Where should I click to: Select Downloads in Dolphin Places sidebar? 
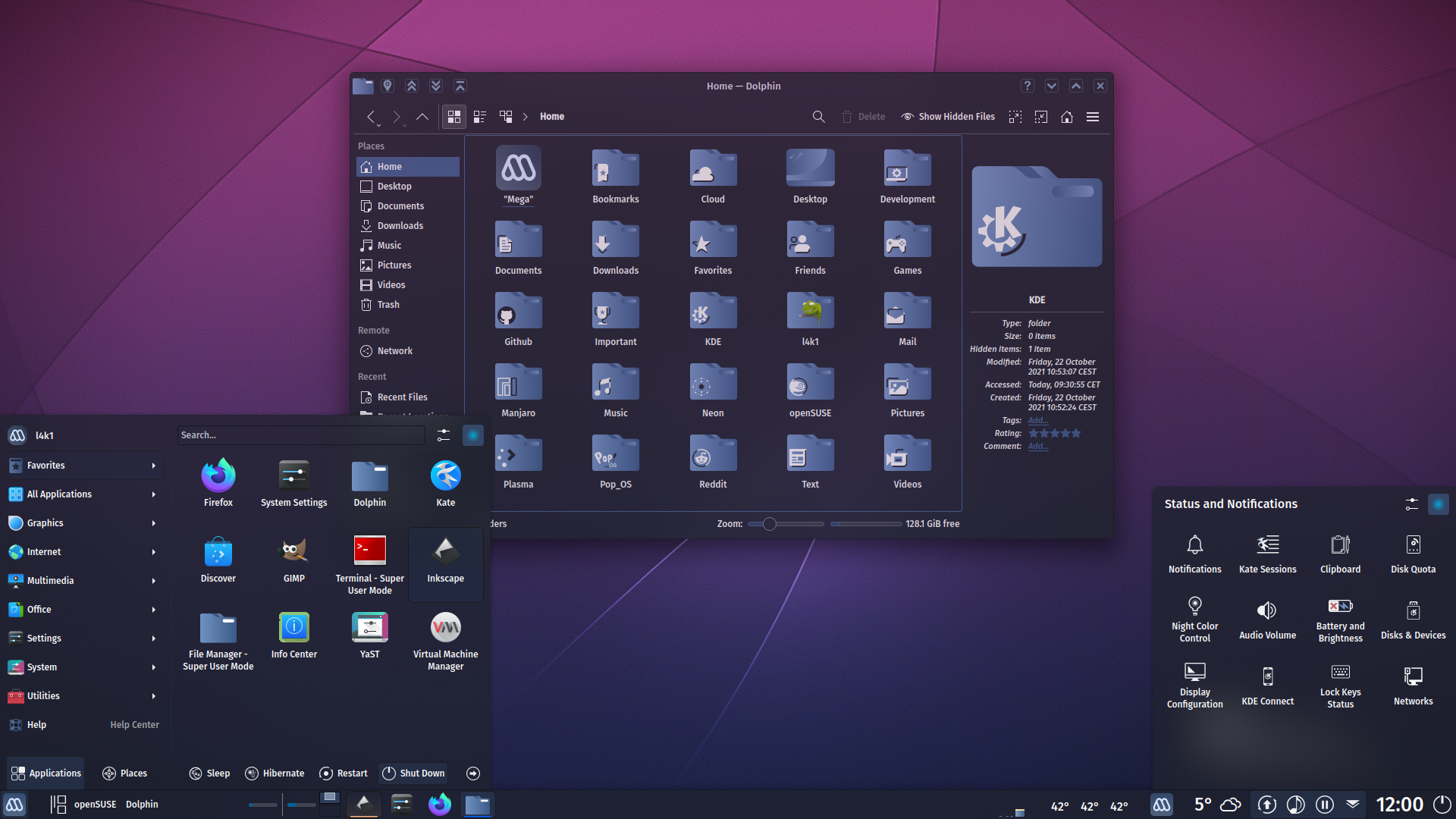408,226
